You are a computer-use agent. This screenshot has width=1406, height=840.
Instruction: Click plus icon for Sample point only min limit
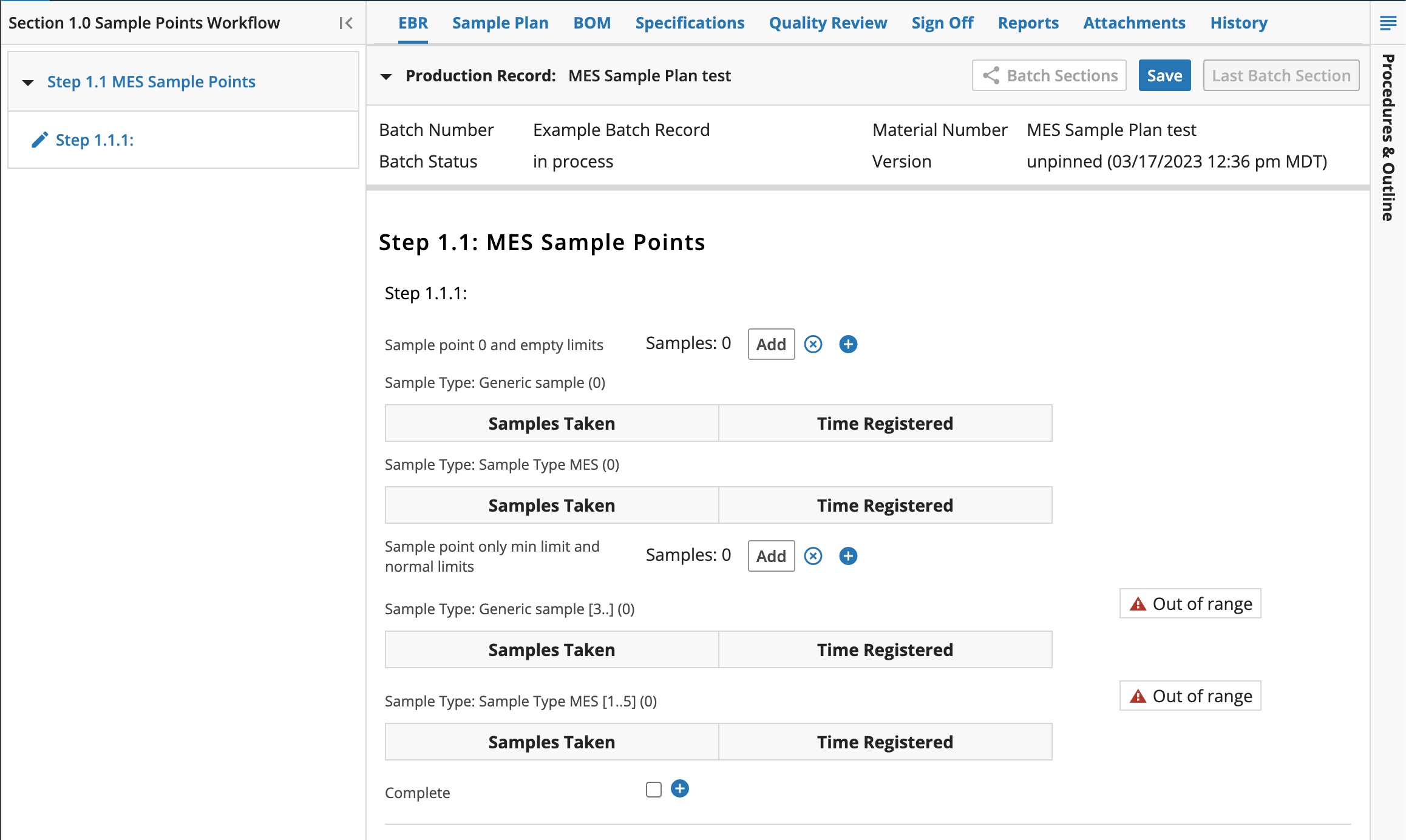[848, 556]
